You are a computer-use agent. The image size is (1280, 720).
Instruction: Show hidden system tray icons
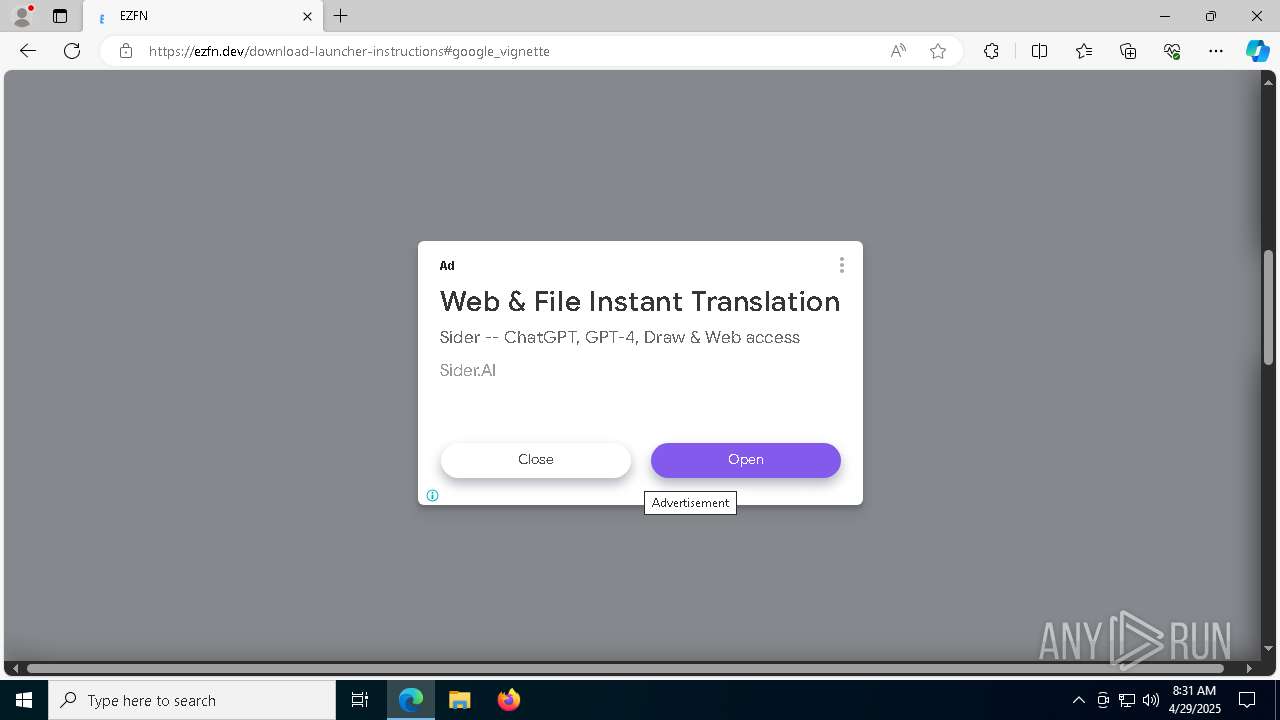pyautogui.click(x=1078, y=700)
